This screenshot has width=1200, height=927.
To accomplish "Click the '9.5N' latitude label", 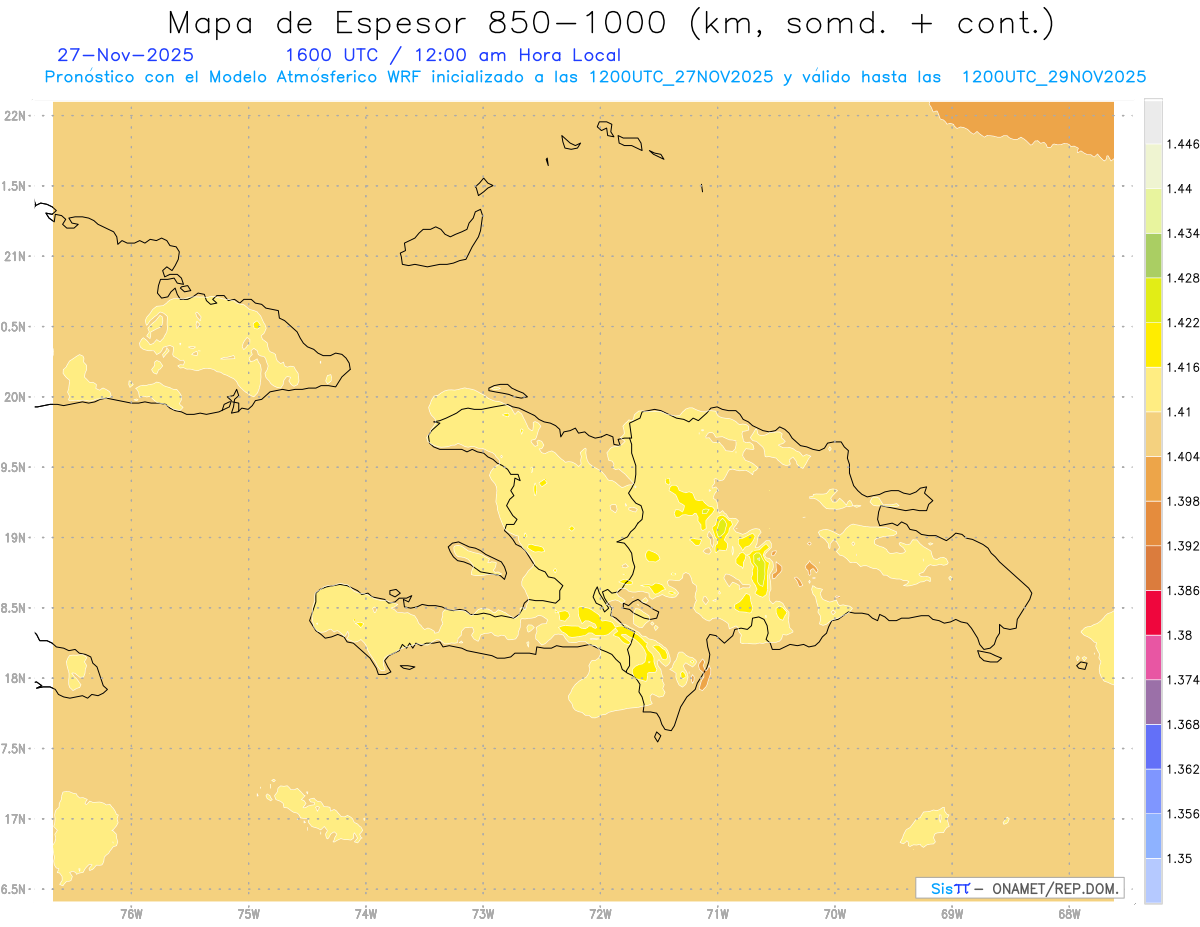I will [x=15, y=467].
